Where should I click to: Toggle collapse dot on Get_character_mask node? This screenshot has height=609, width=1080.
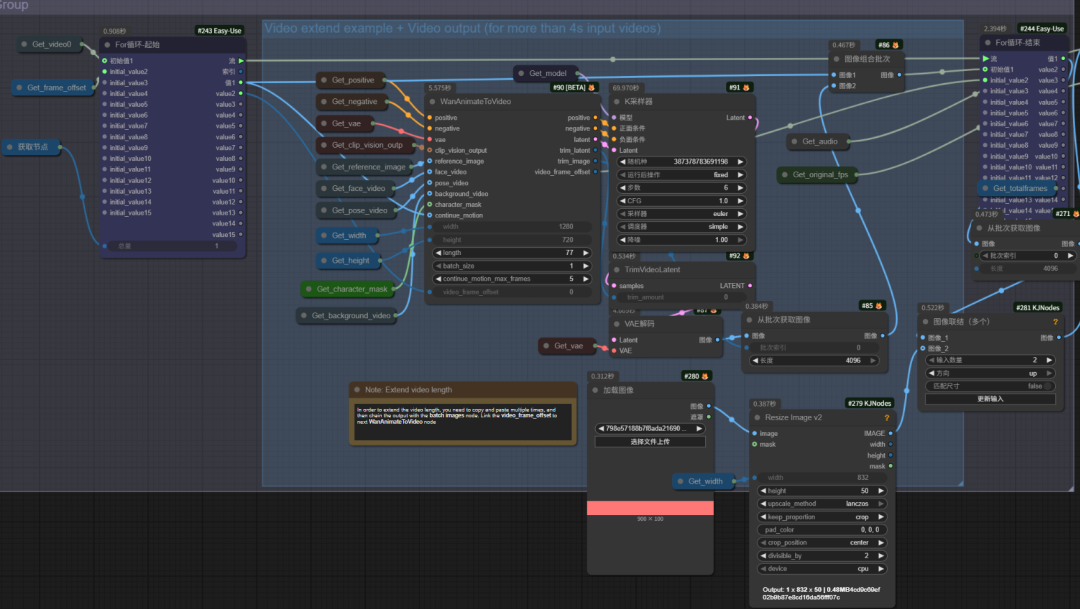pyautogui.click(x=309, y=289)
